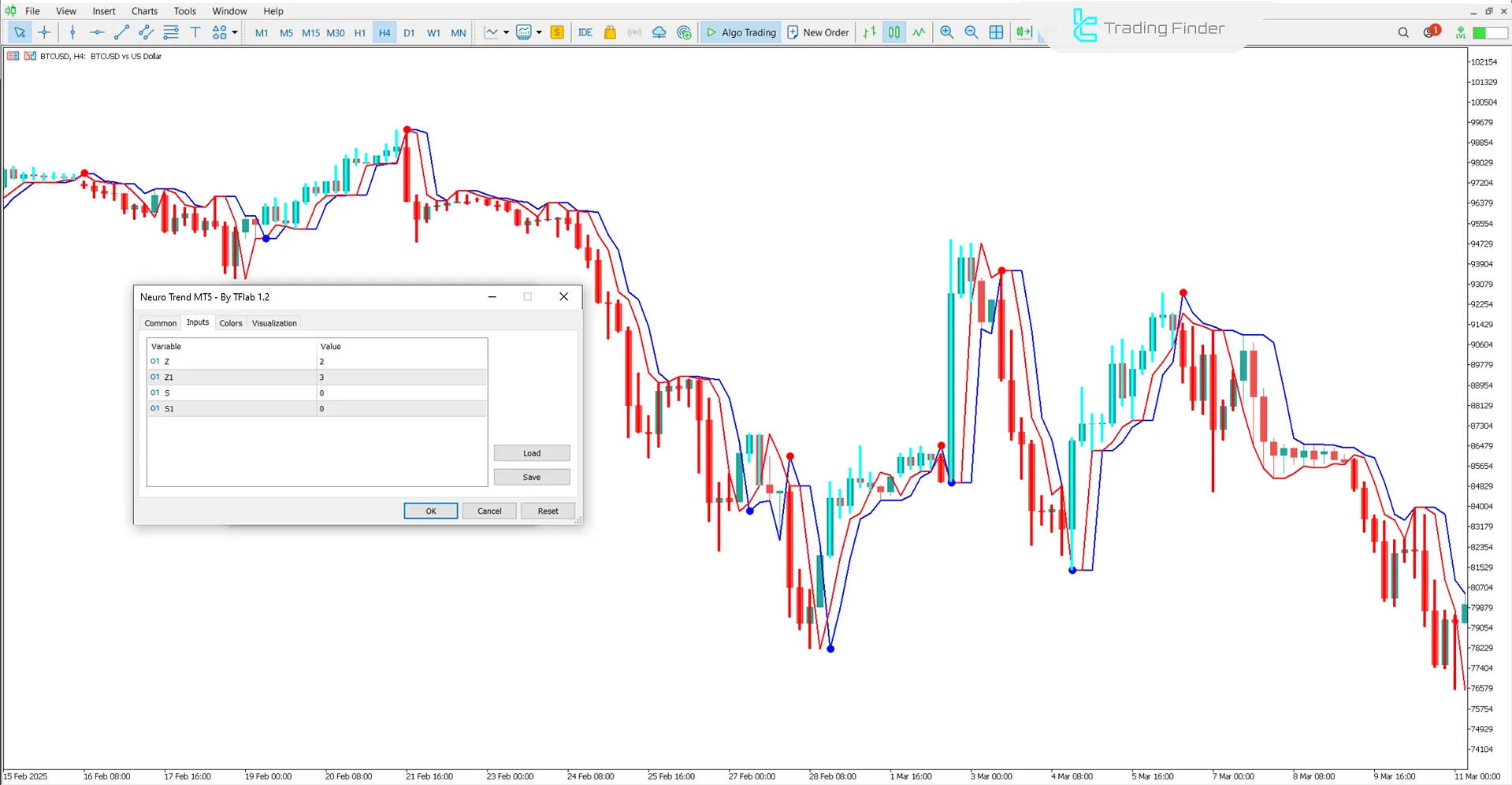This screenshot has width=1512, height=785.
Task: Open the Market with the shopping bag icon
Action: tap(610, 32)
